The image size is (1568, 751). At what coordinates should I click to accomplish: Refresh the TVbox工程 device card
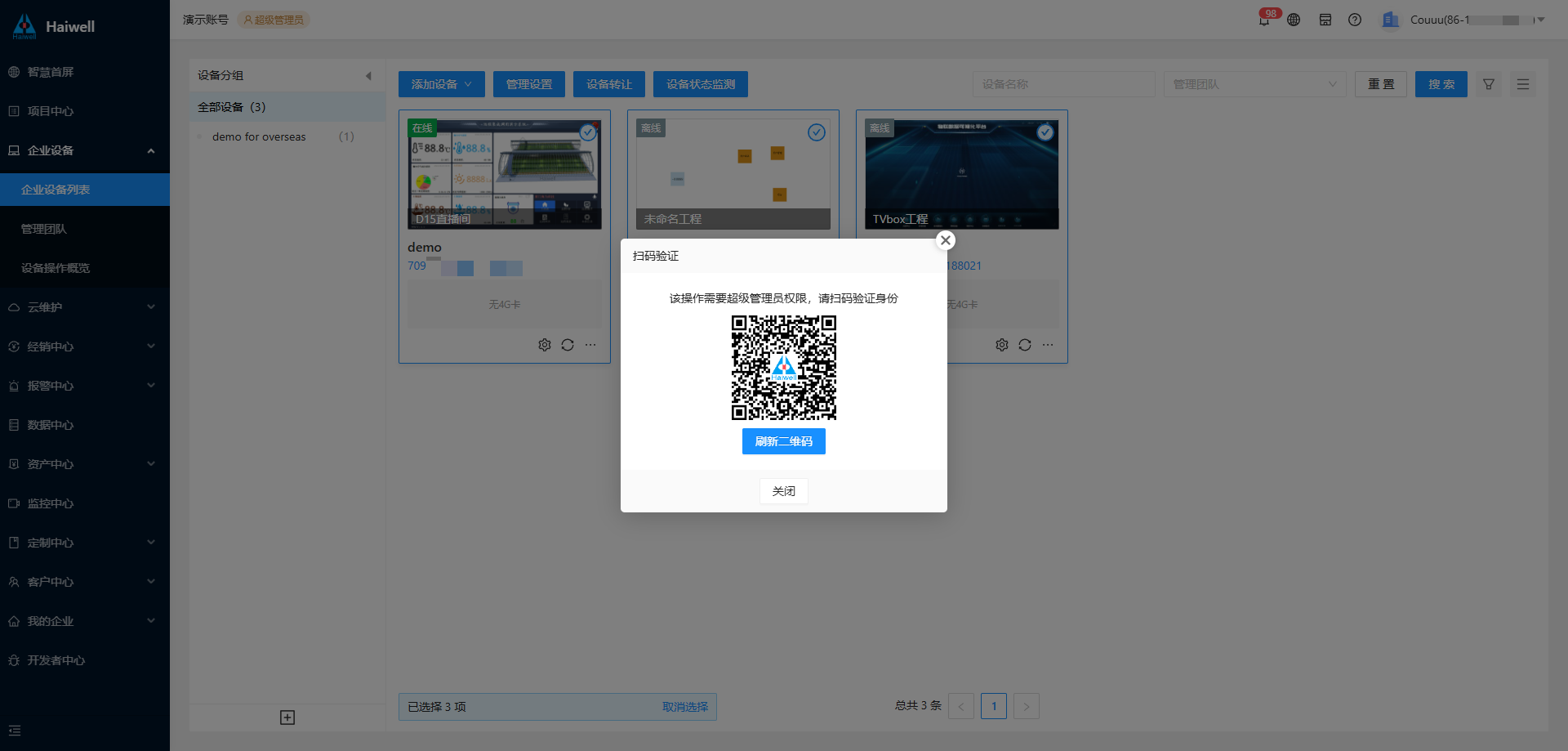[x=1025, y=345]
